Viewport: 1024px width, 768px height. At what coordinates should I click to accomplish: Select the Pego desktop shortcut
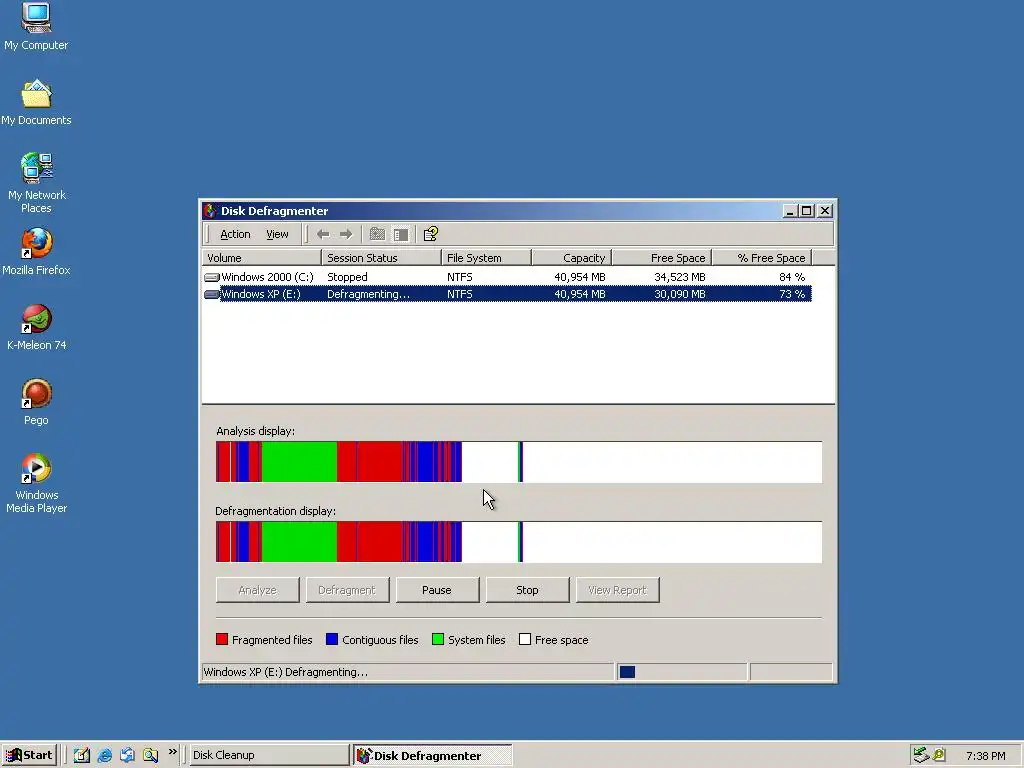[x=36, y=402]
